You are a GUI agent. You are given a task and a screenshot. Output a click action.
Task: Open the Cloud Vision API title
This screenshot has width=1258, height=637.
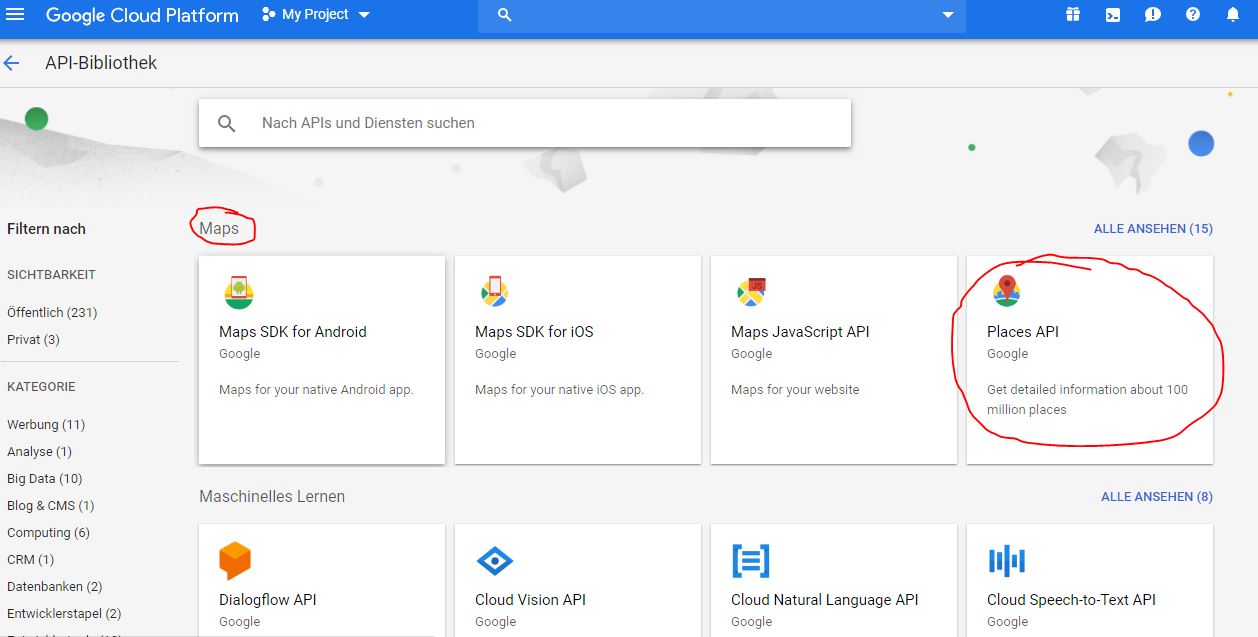[x=530, y=600]
